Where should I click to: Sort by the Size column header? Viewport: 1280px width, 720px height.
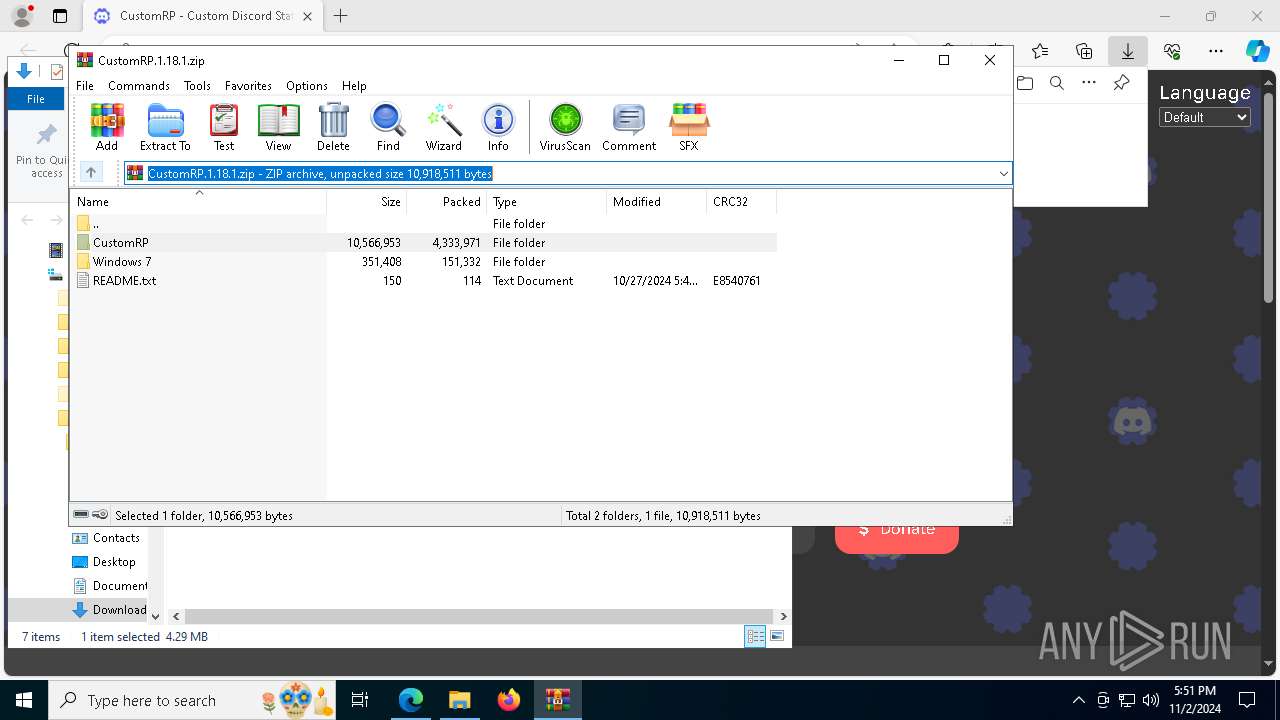point(367,202)
